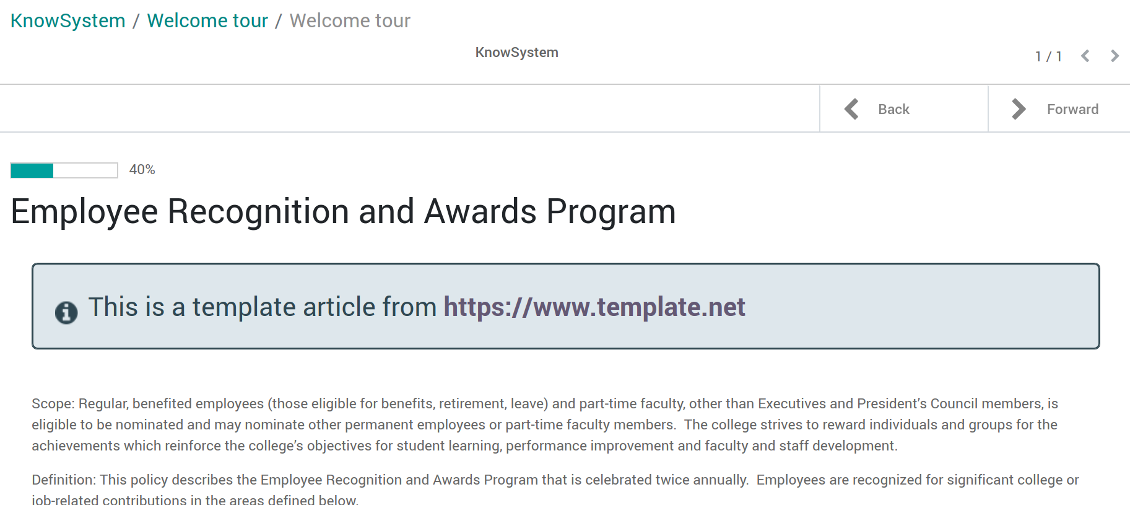This screenshot has height=505, width=1130.
Task: Click the empty toolbar area left of Back
Action: click(409, 109)
